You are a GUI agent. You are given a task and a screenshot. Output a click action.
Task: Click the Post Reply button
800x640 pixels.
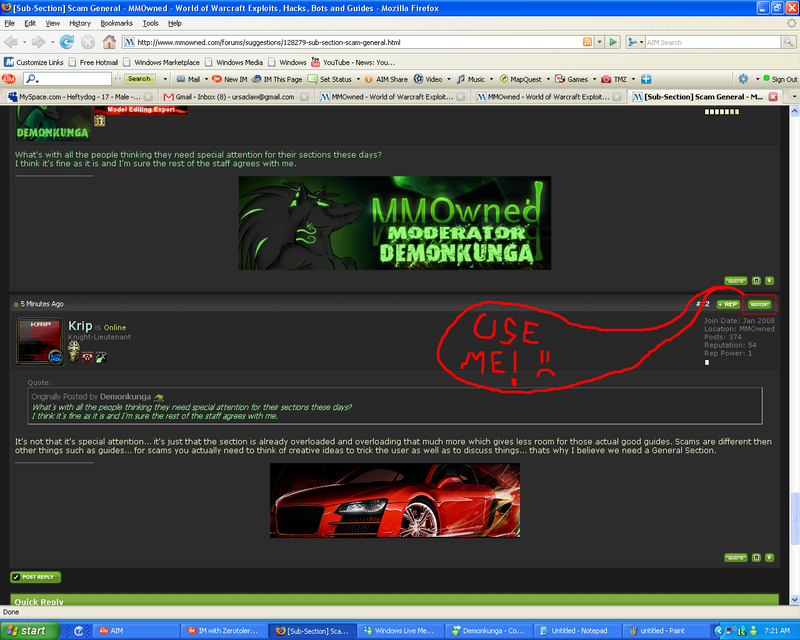(36, 577)
